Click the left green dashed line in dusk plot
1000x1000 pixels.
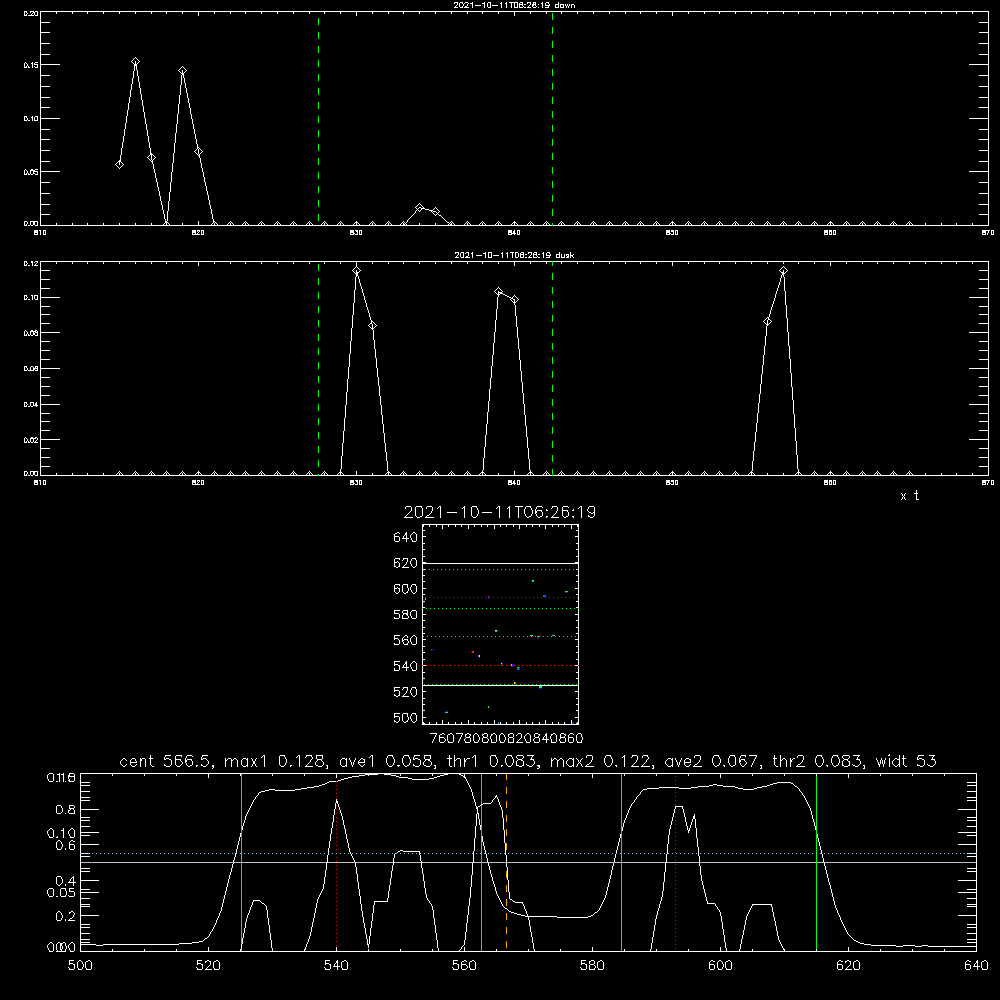(318, 369)
